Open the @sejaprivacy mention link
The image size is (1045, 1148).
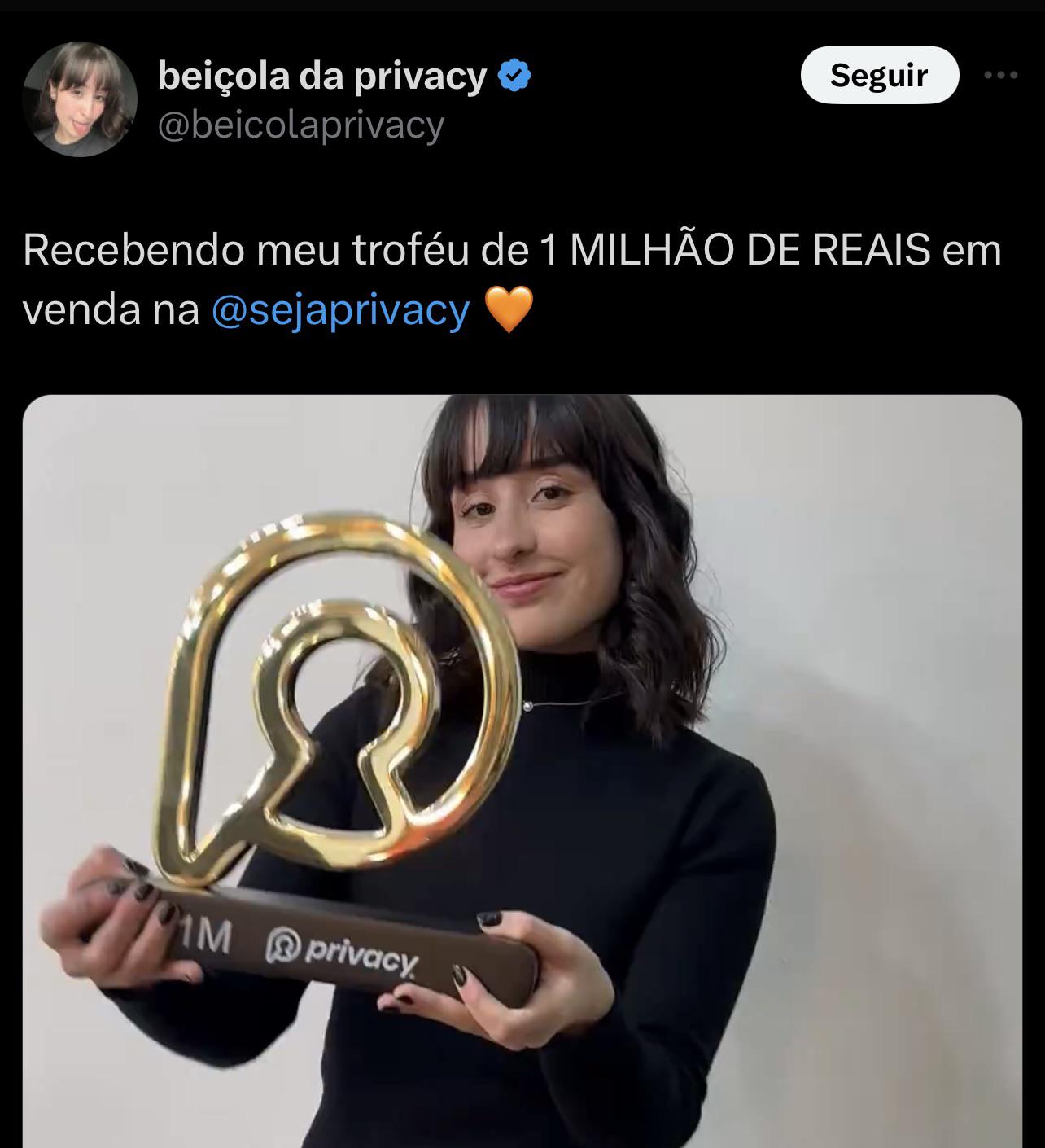click(x=340, y=310)
